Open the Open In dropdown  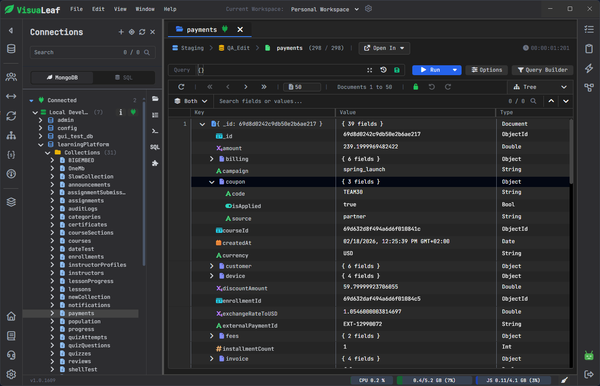(x=384, y=48)
